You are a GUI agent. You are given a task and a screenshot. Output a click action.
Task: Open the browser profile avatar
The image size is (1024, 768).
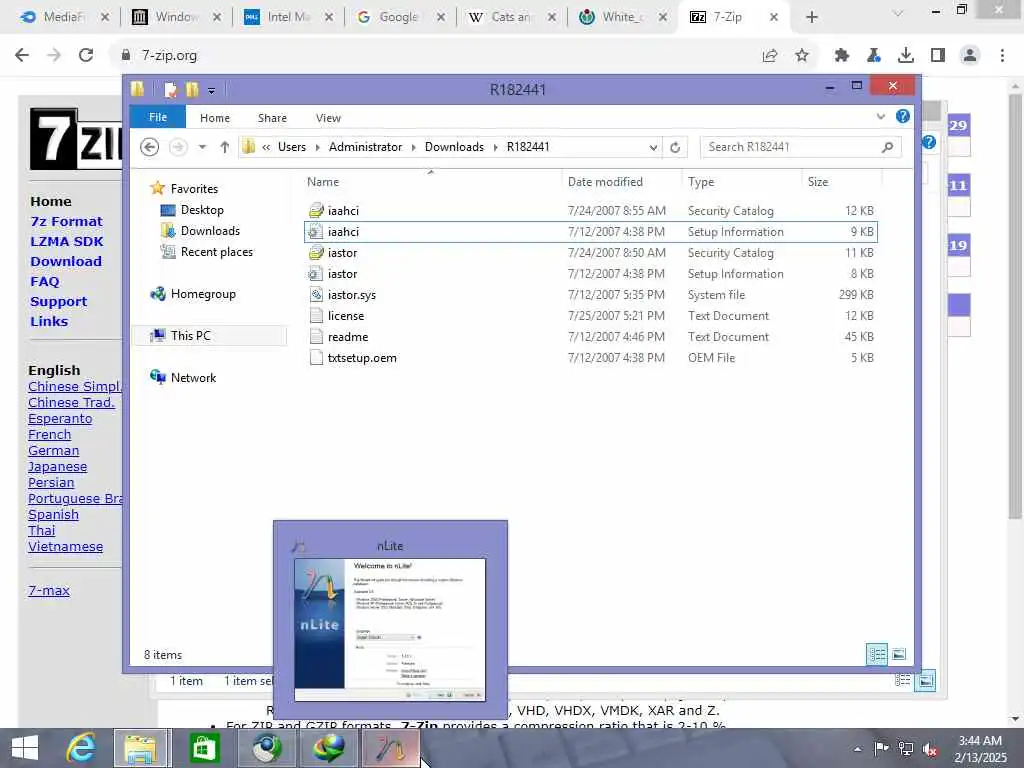pos(970,56)
